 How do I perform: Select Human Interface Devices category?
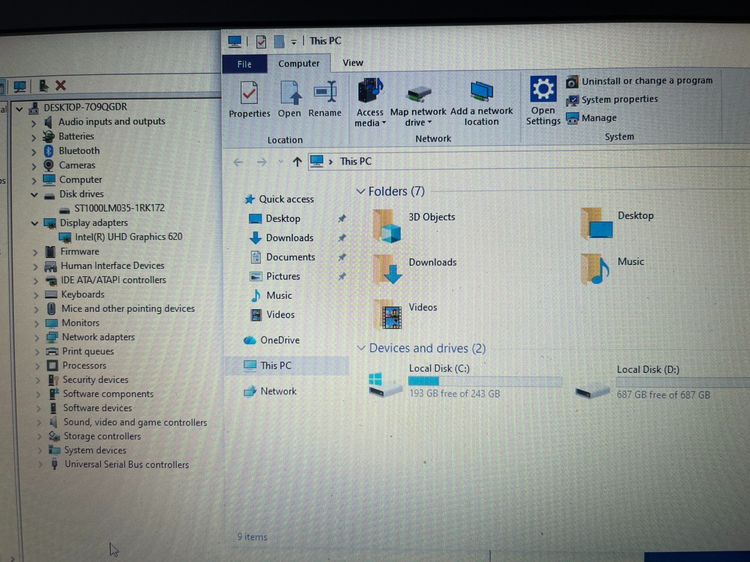(104, 266)
